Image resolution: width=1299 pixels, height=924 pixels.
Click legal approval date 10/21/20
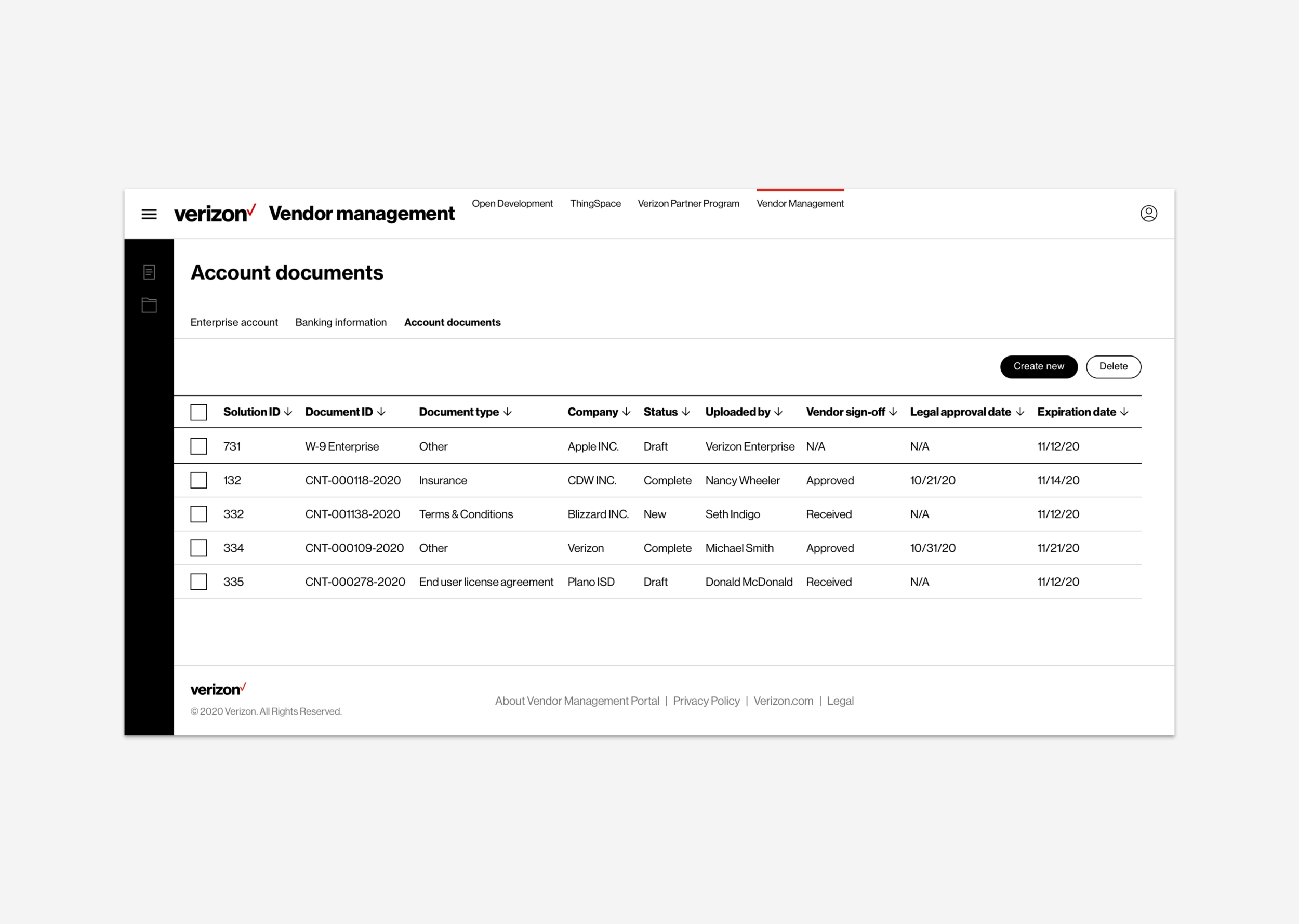pos(932,480)
